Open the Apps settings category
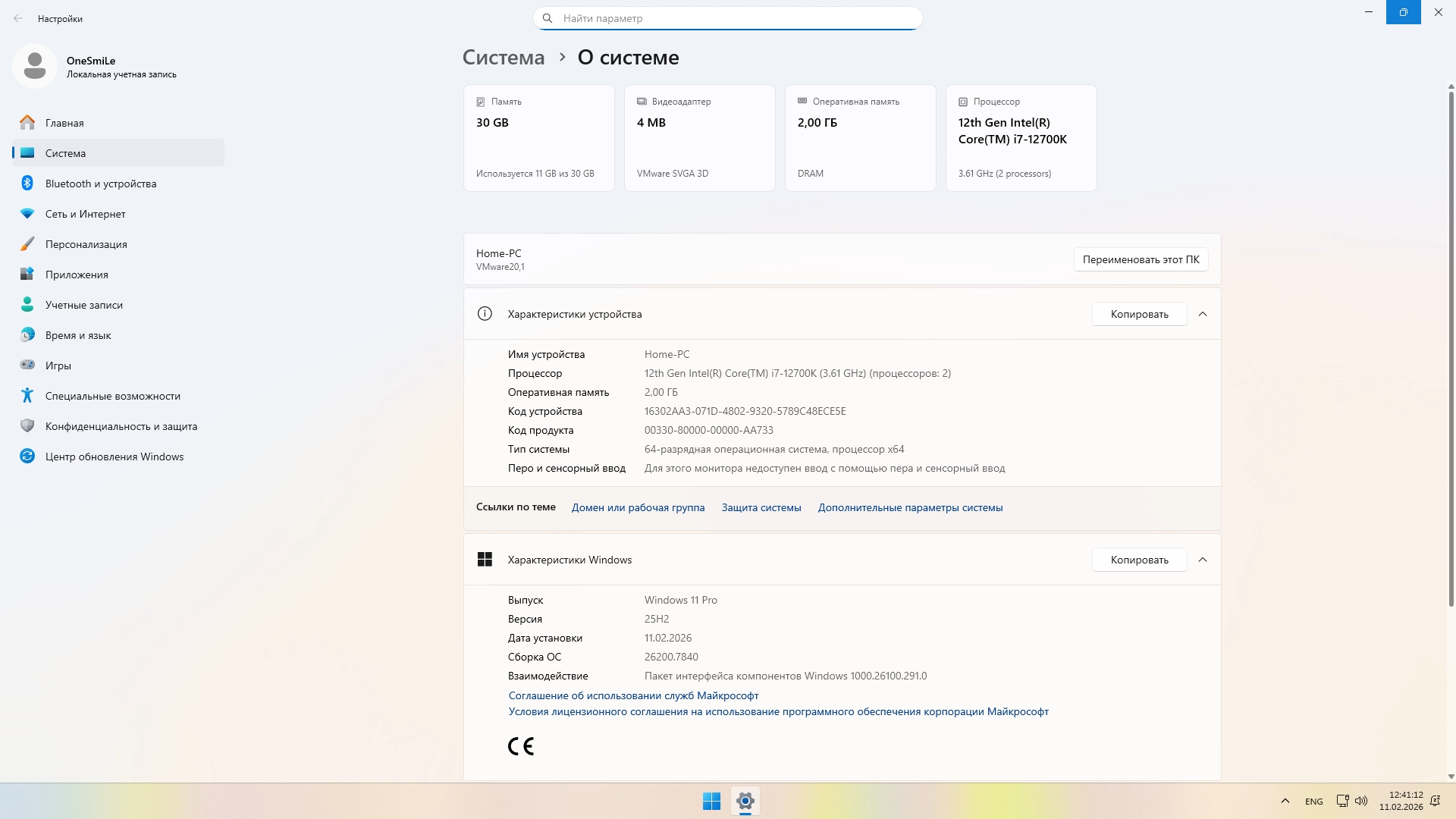 (x=77, y=275)
